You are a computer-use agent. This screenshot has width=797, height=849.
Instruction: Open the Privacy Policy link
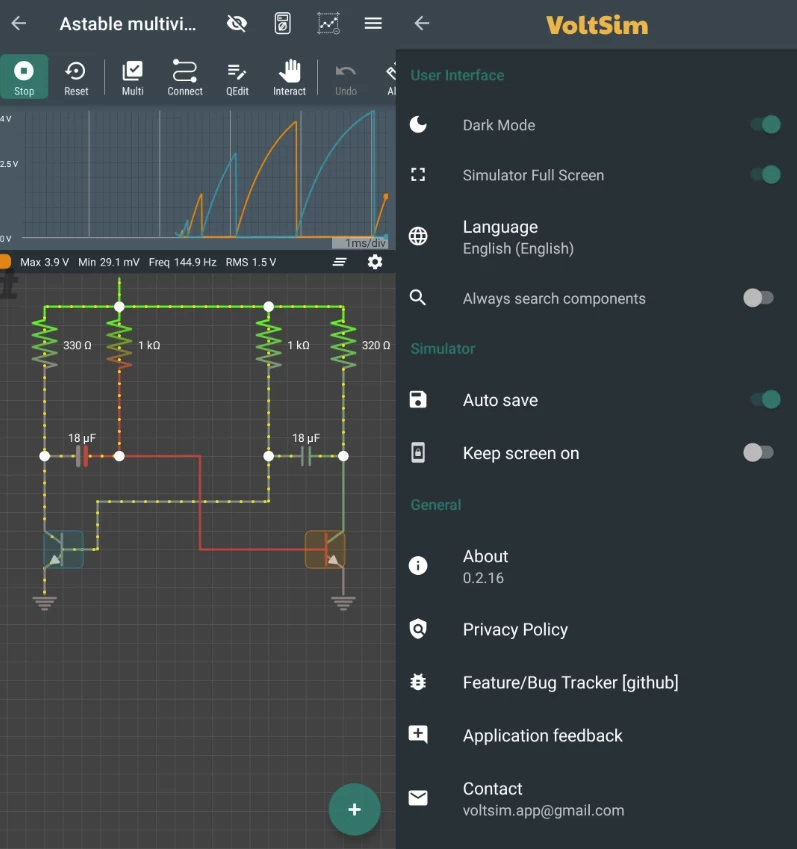coord(515,629)
